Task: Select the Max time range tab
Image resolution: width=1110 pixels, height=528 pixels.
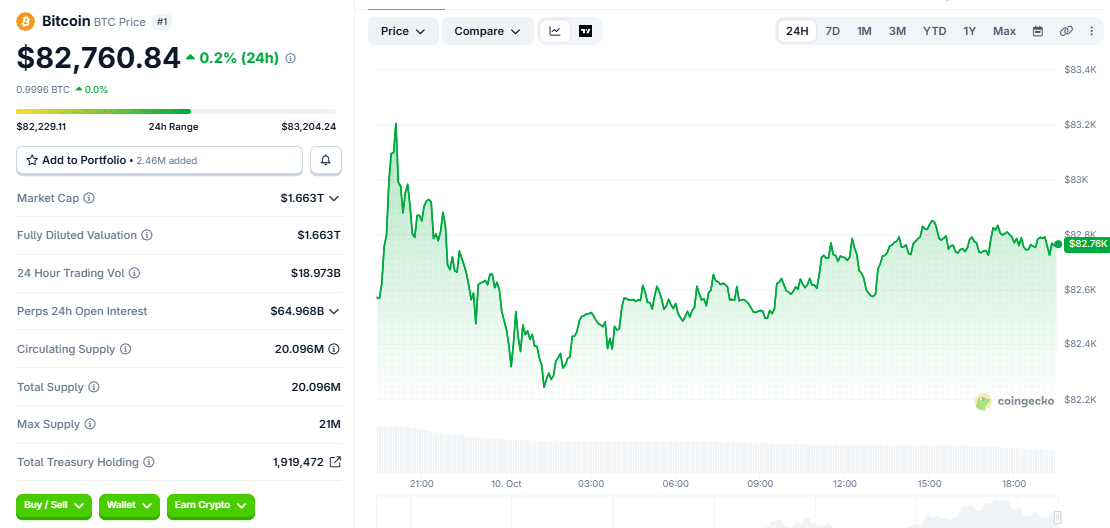Action: [x=1004, y=31]
